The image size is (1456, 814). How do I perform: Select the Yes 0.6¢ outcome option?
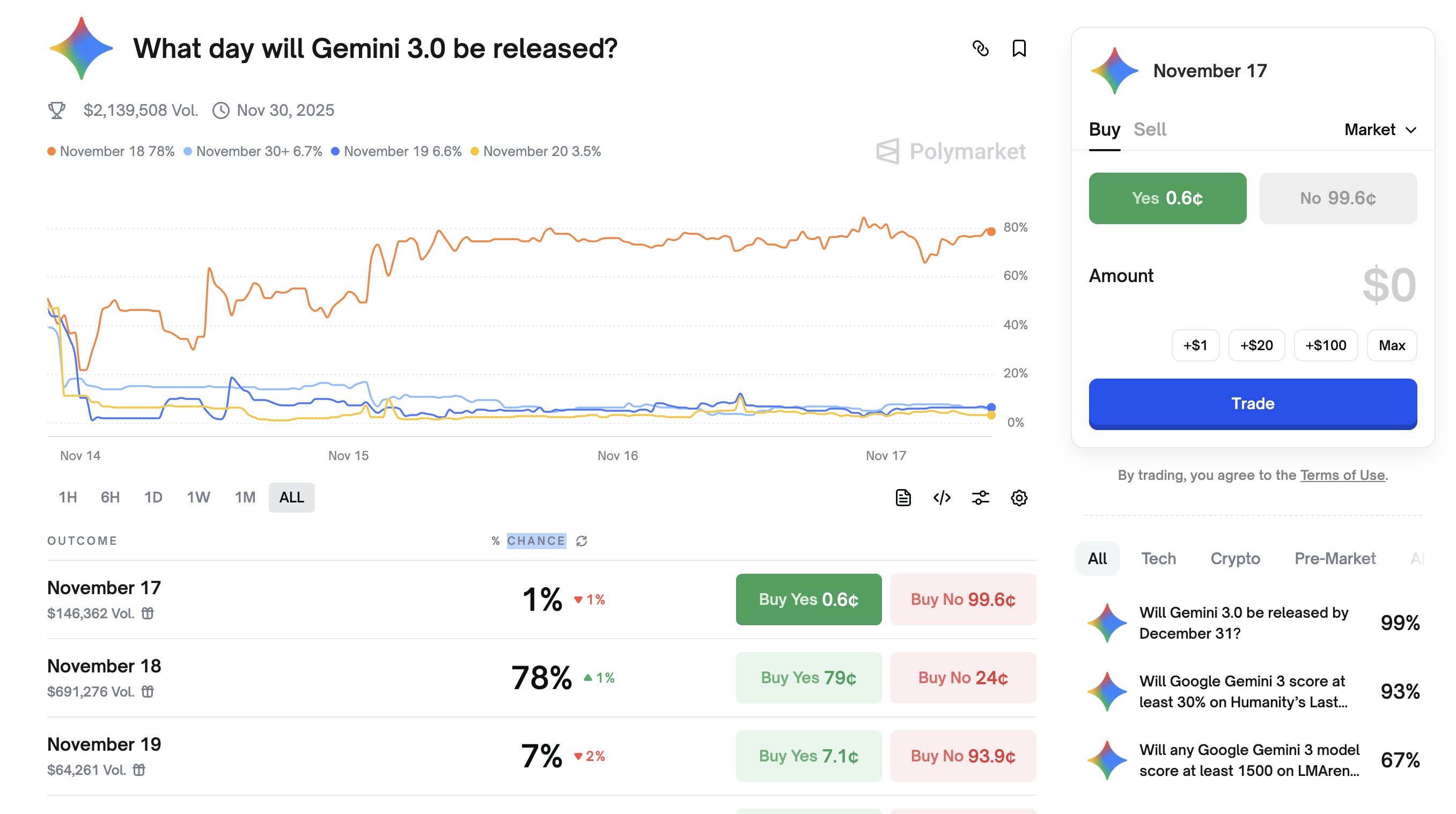1167,198
